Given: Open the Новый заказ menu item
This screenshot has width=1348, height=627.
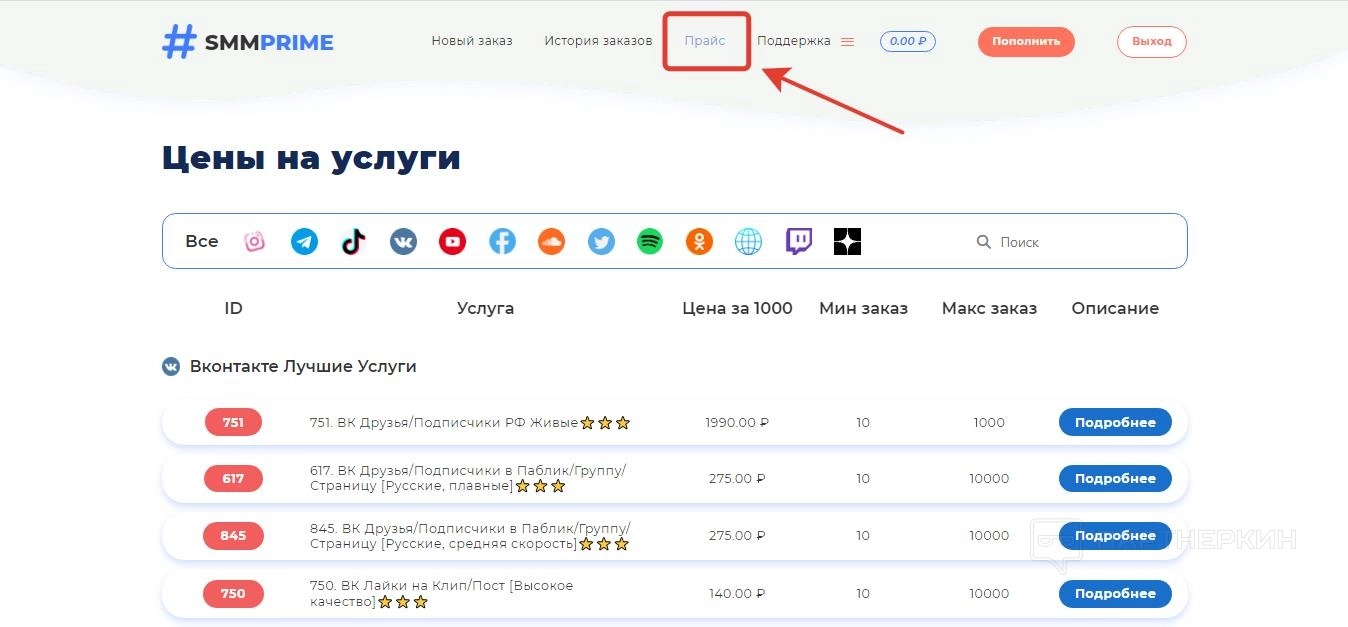Looking at the screenshot, I should (x=471, y=41).
